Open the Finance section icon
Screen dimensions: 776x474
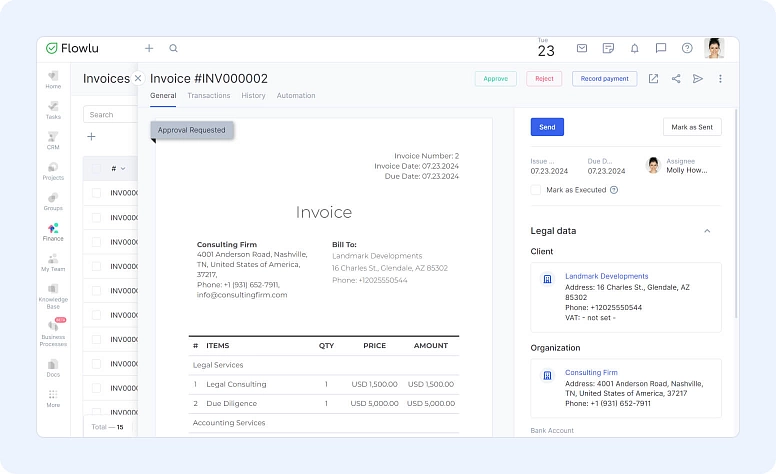pyautogui.click(x=53, y=231)
